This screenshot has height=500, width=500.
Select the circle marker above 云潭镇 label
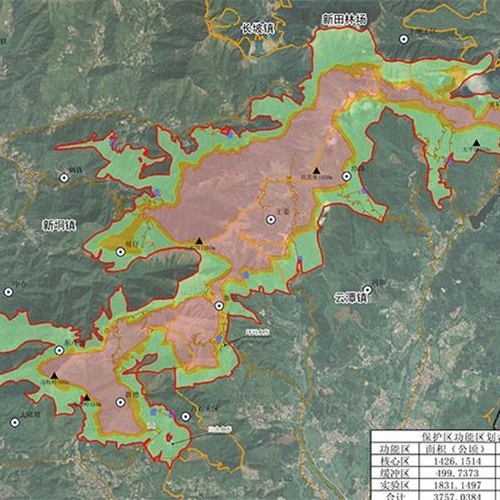(x=367, y=289)
